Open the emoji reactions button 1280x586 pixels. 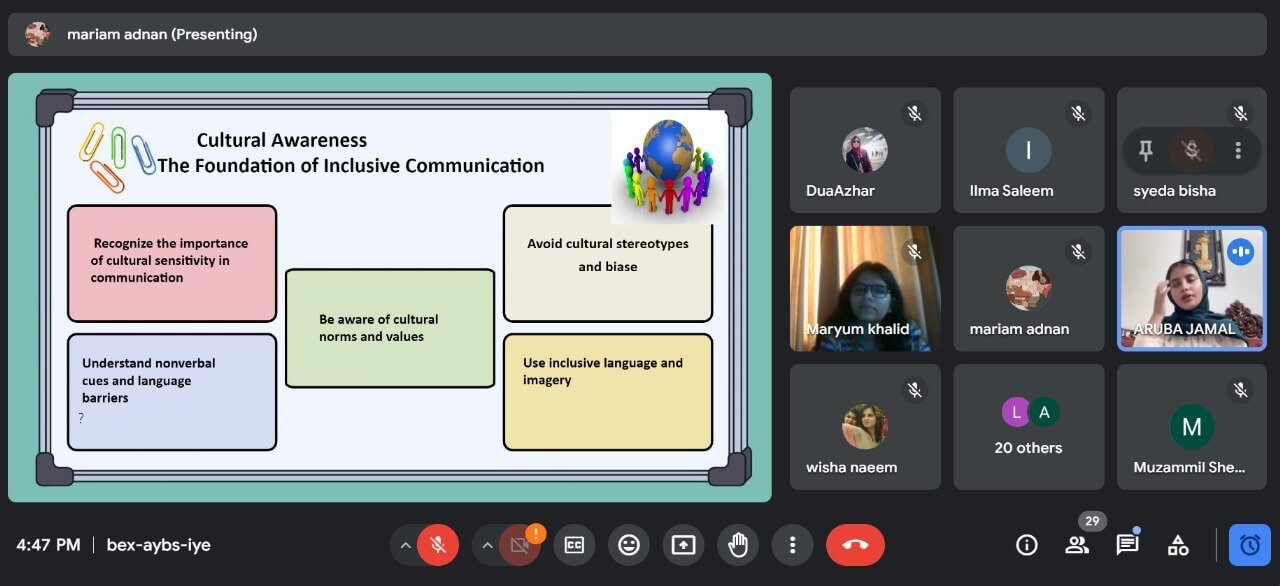(629, 545)
